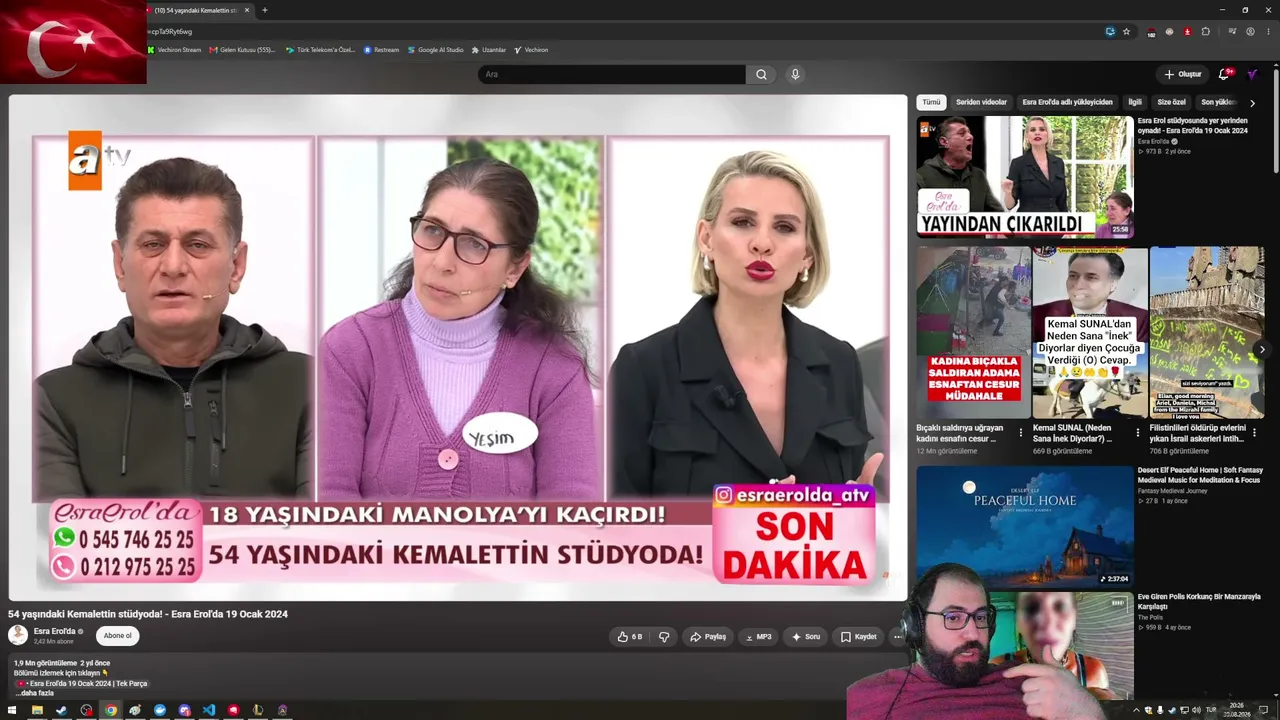This screenshot has width=1280, height=720.
Task: Select the Tümü filter chip
Action: point(931,102)
